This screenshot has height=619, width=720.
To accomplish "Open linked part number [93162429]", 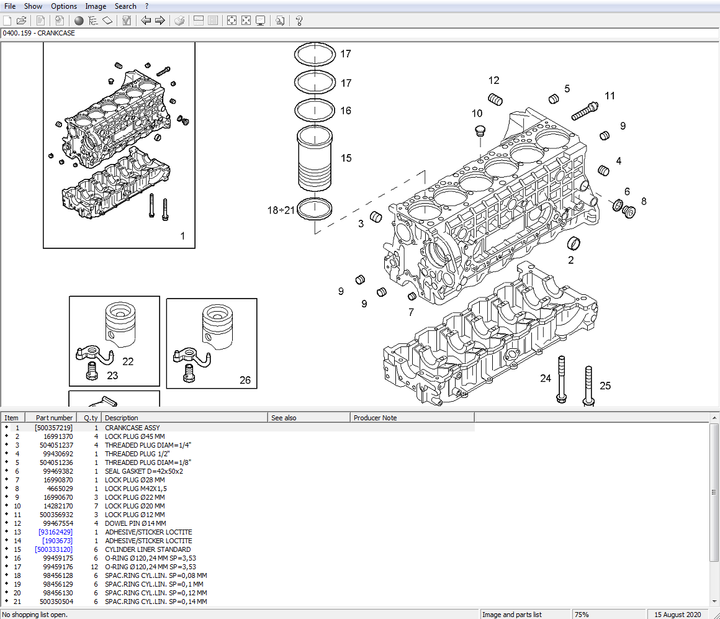I will point(56,532).
